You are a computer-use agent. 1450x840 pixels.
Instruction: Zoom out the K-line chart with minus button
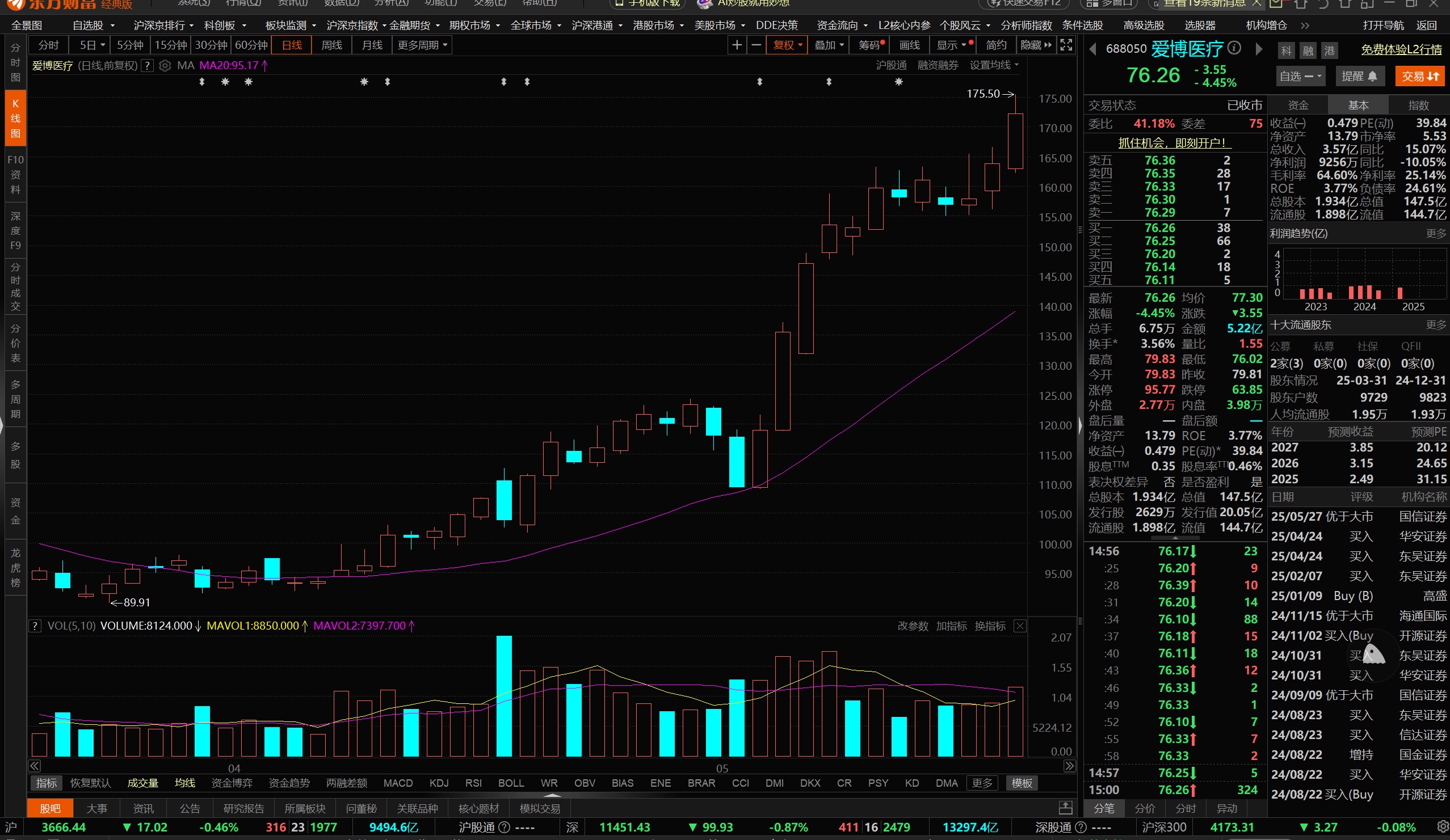point(756,45)
